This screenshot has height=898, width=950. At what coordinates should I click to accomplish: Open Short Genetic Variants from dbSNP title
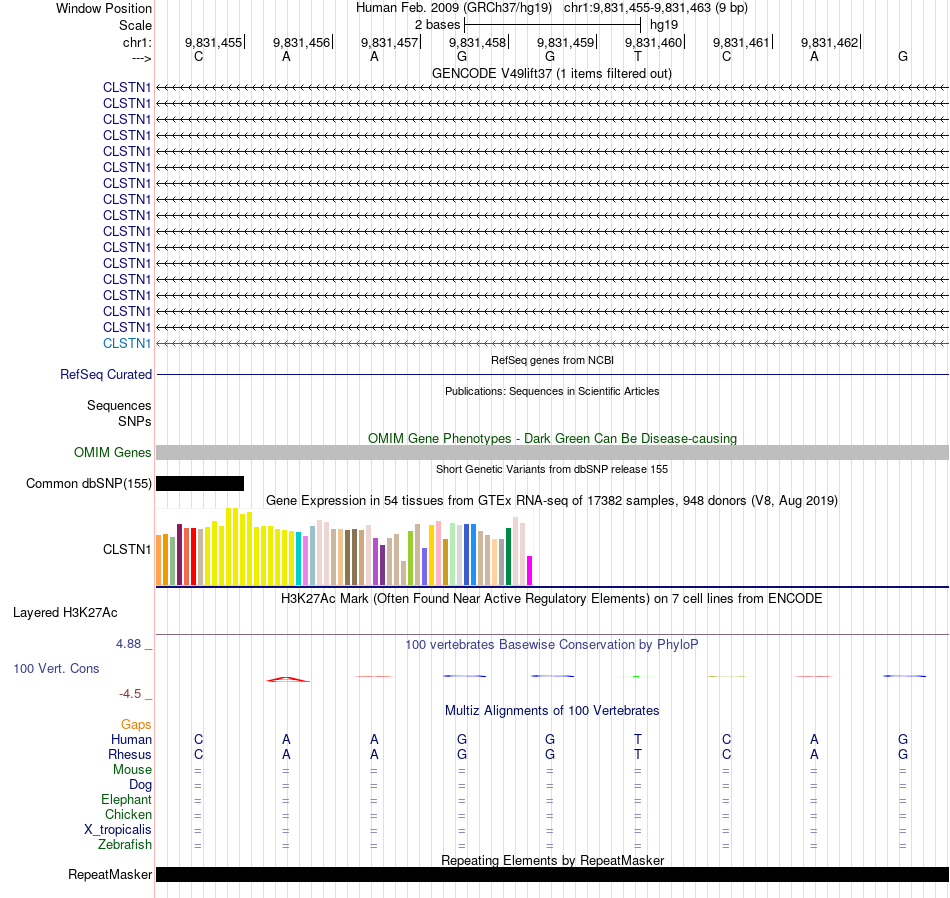pyautogui.click(x=552, y=469)
